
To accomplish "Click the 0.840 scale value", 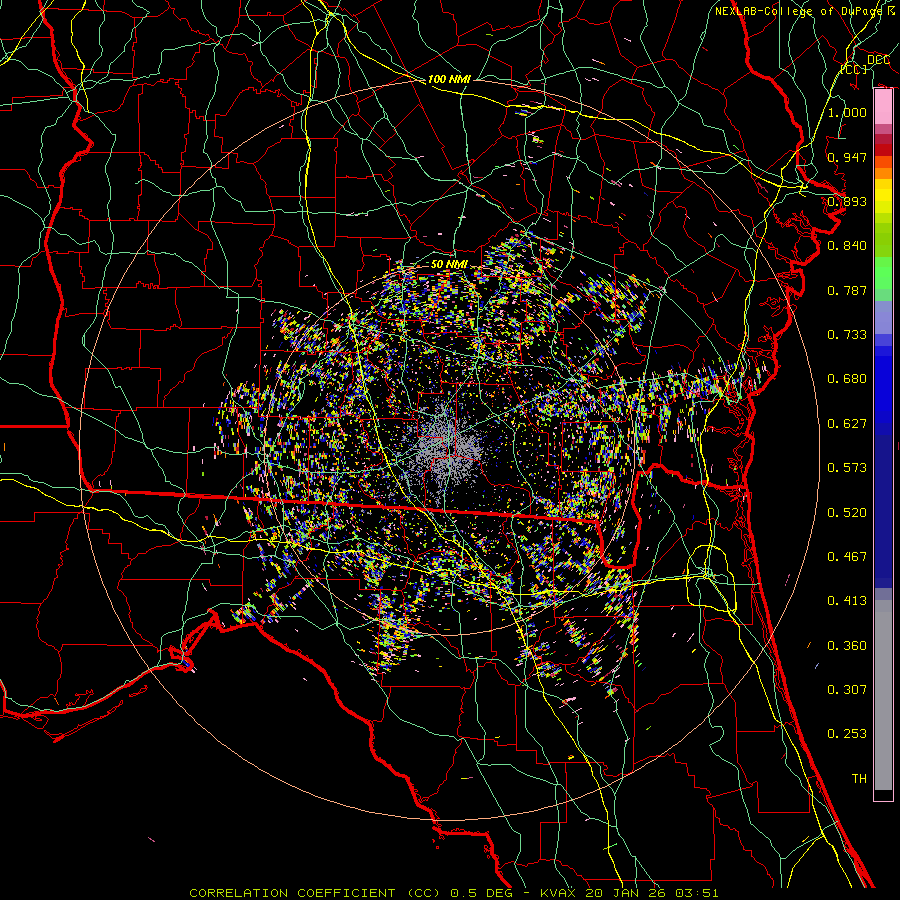I will (x=847, y=246).
